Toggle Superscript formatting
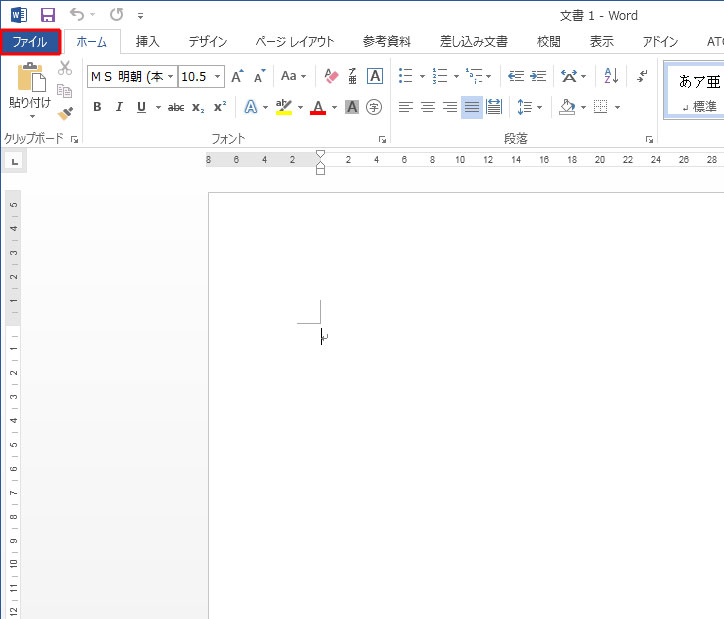 pos(220,107)
